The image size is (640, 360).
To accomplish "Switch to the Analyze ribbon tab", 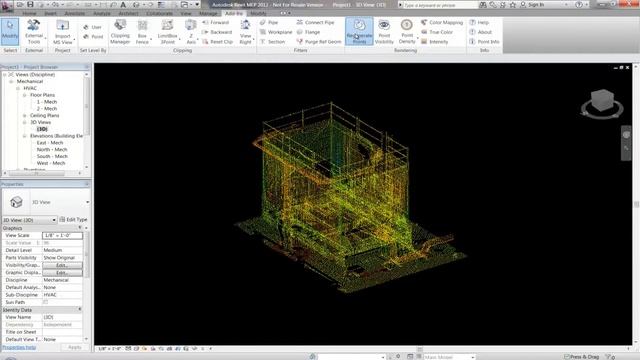I will pyautogui.click(x=102, y=13).
